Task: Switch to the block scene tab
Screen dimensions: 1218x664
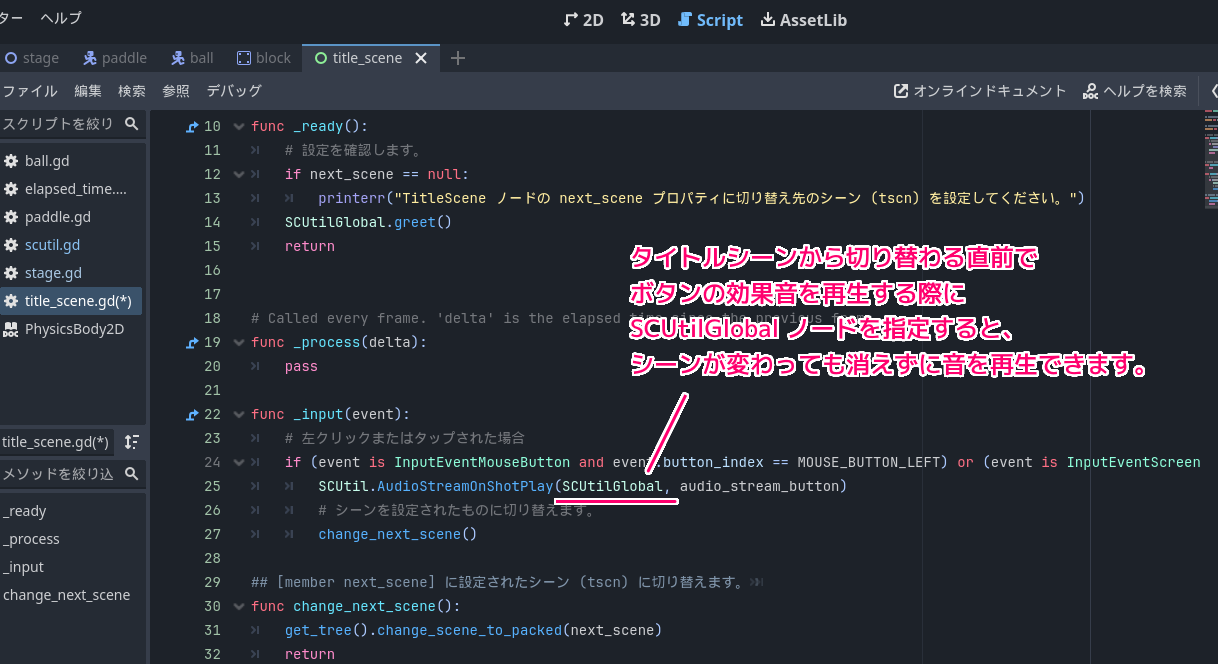Action: coord(263,58)
